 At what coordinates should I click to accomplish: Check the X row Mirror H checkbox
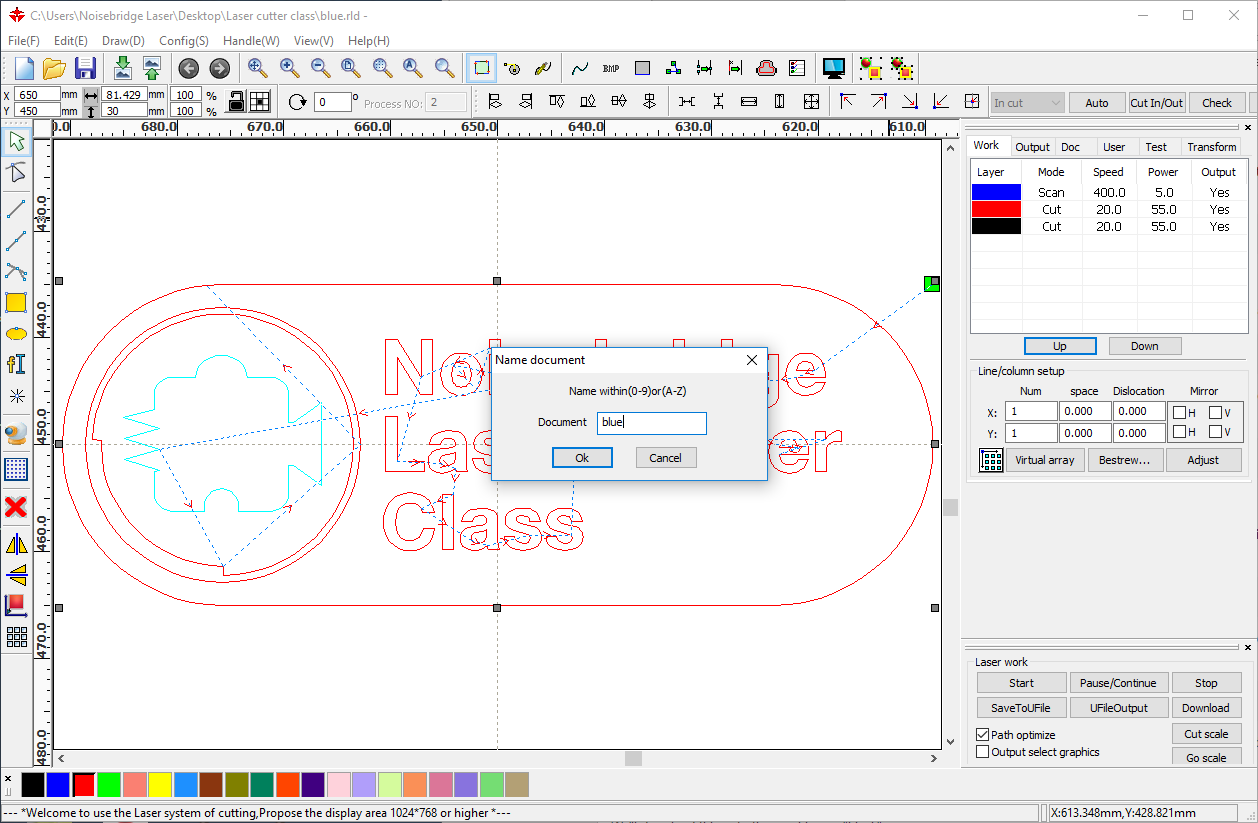pos(1180,412)
